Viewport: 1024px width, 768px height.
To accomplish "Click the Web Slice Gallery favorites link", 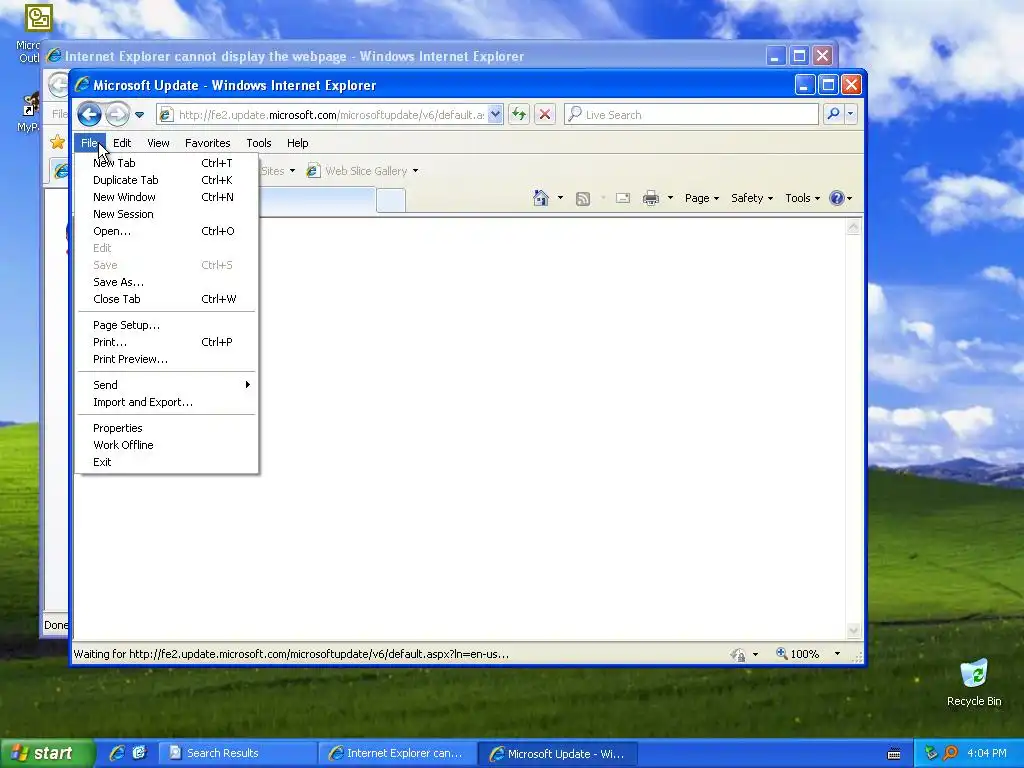I will [x=358, y=171].
